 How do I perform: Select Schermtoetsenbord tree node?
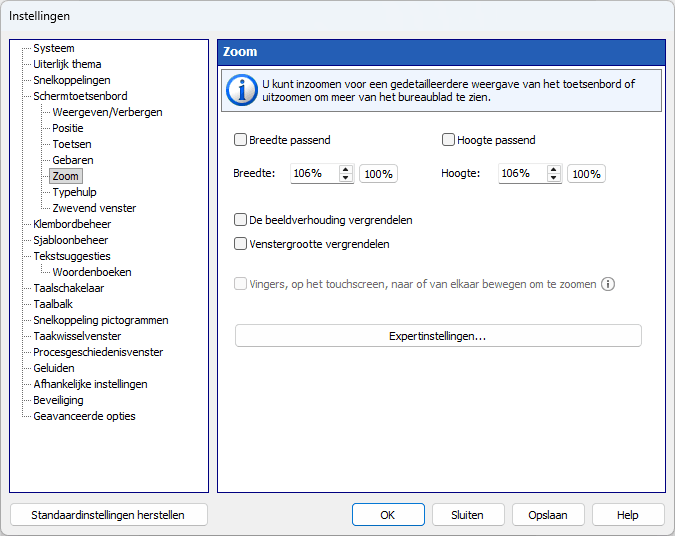pos(81,96)
